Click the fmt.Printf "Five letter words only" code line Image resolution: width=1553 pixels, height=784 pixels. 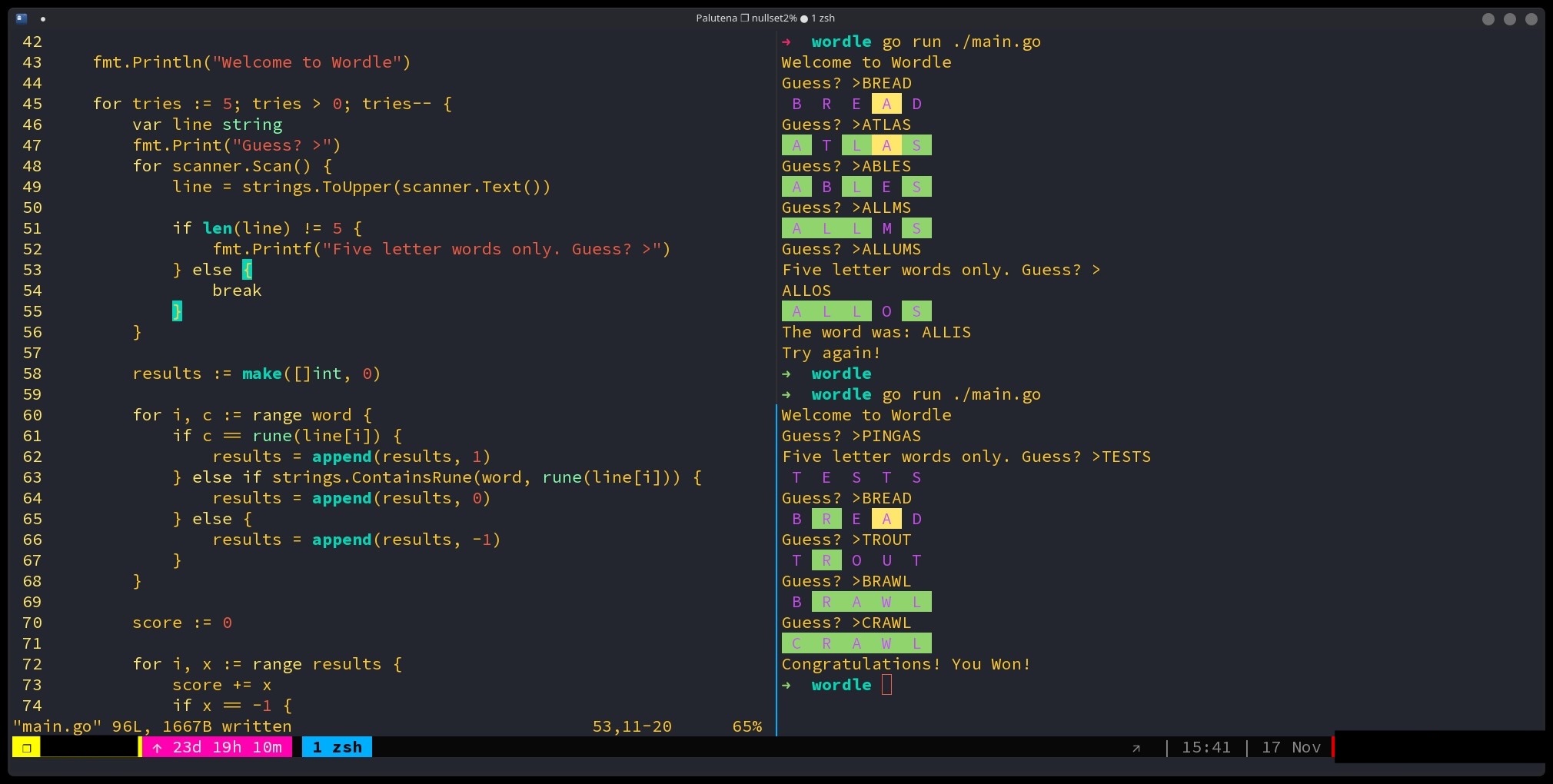tap(441, 249)
